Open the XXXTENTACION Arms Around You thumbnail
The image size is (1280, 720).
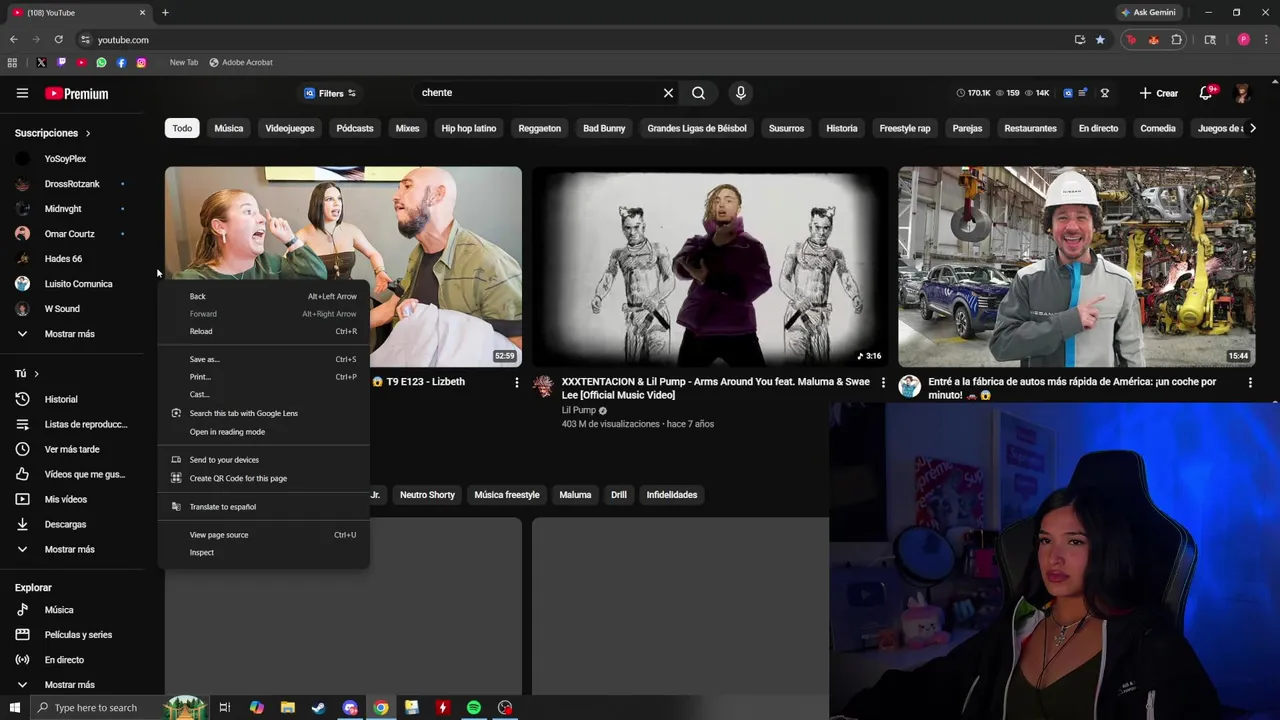pos(710,267)
